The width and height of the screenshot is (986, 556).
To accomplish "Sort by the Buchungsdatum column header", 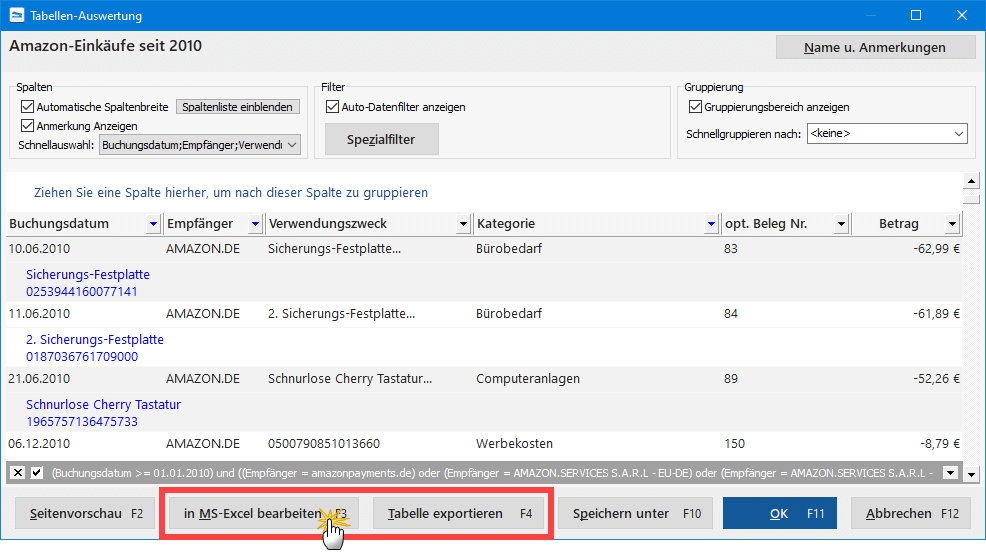I will 59,223.
